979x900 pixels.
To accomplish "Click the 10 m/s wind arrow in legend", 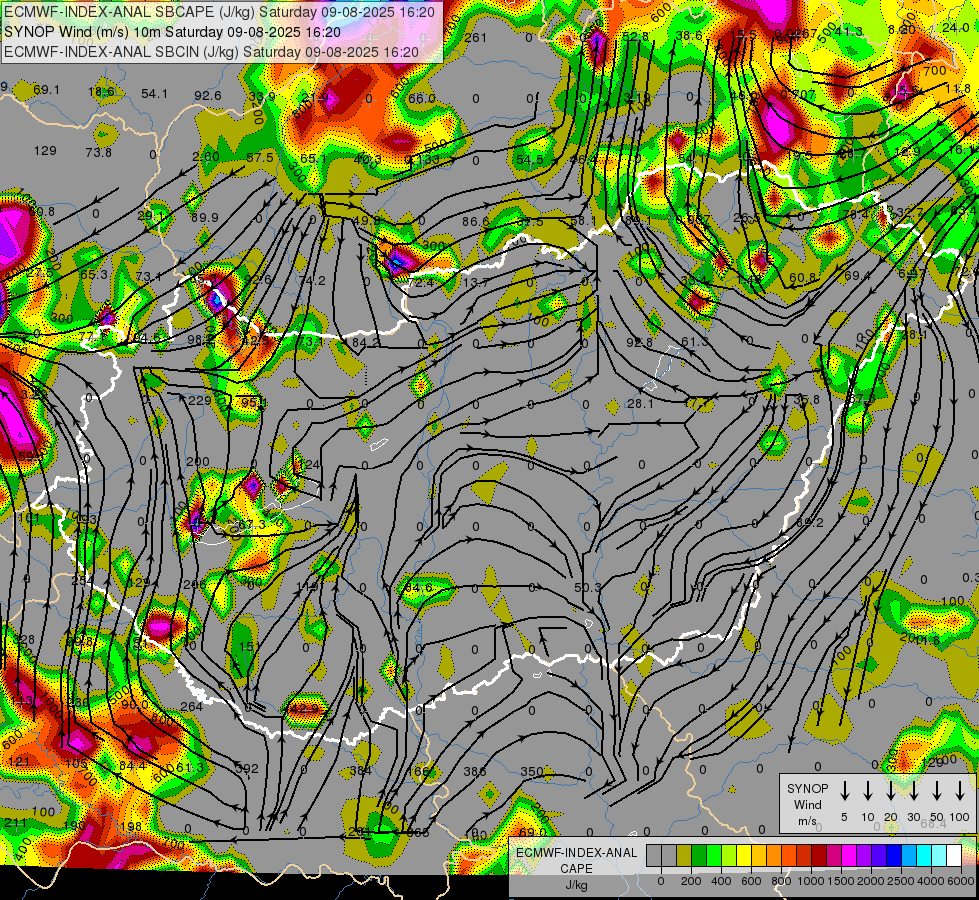I will pyautogui.click(x=867, y=790).
